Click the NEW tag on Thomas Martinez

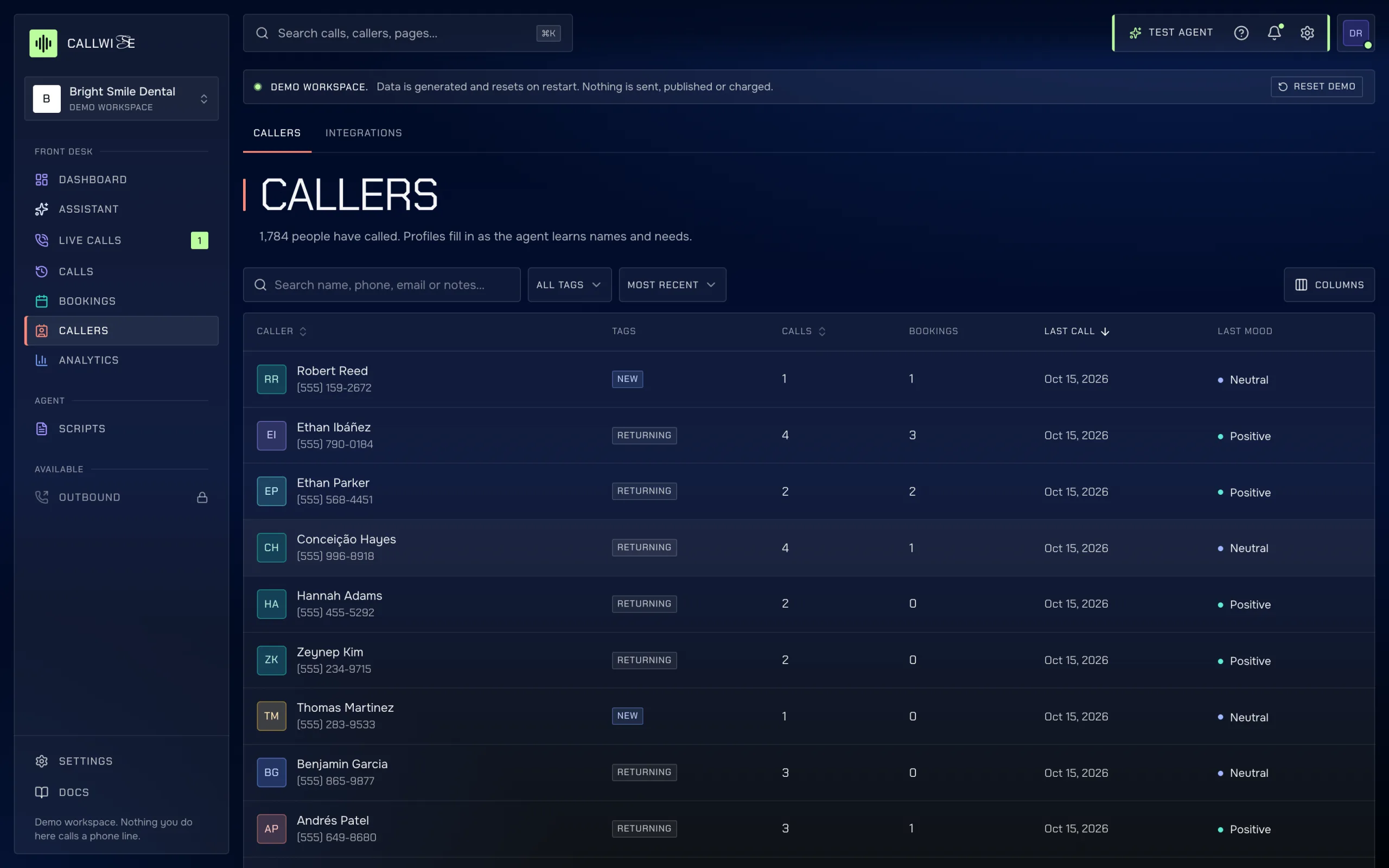[627, 716]
